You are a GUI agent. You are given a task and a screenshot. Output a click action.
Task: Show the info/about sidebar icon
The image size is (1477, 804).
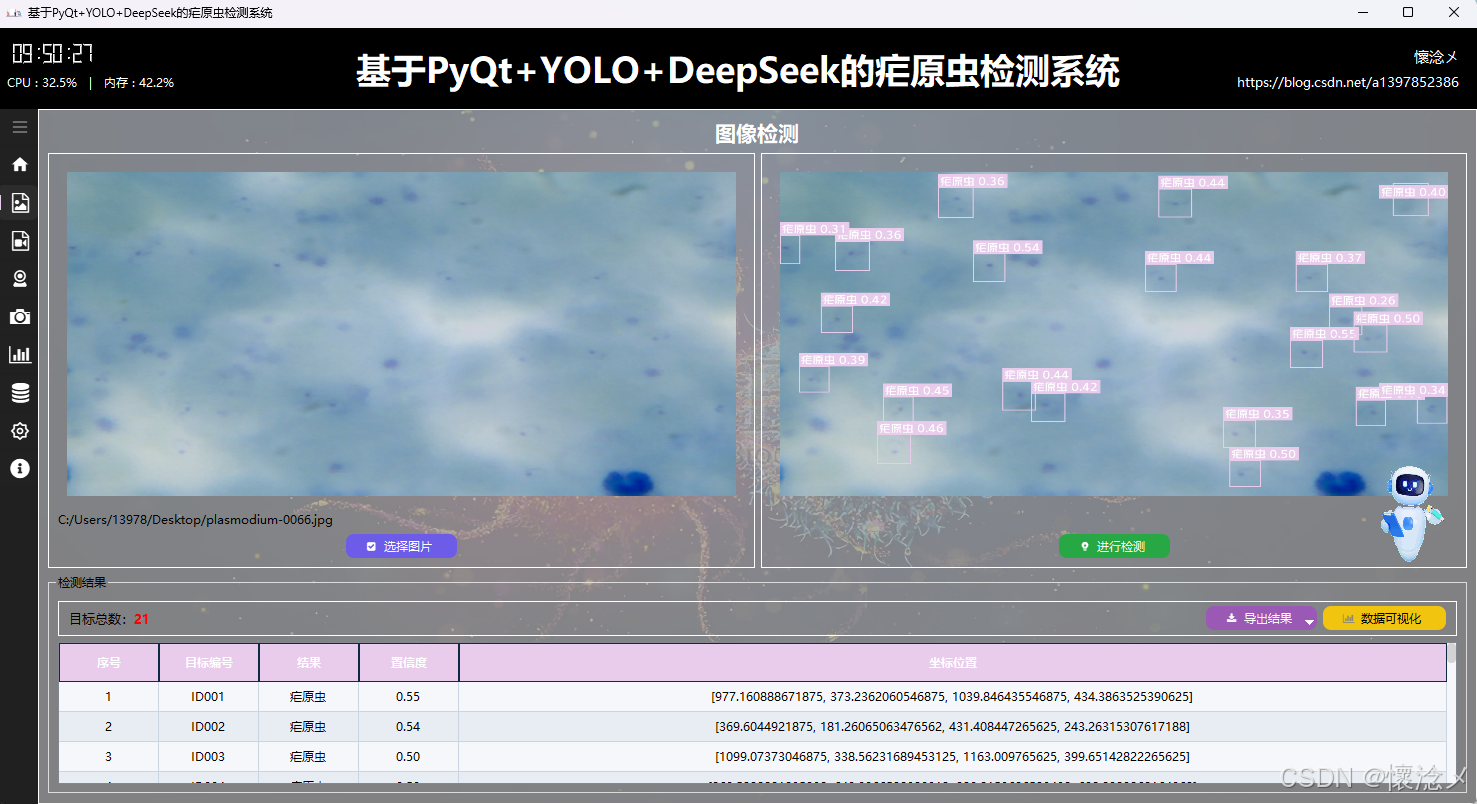pyautogui.click(x=19, y=469)
